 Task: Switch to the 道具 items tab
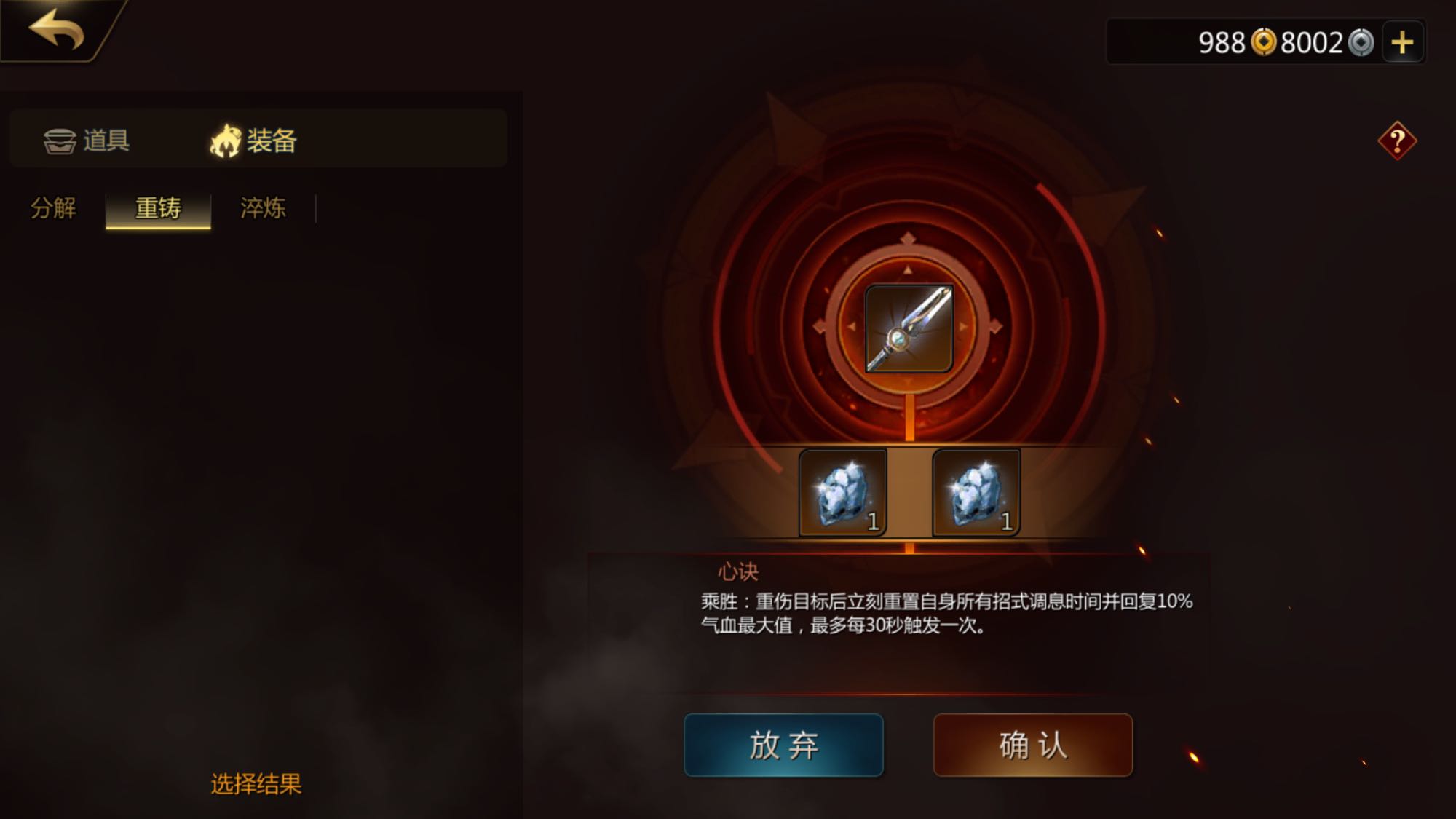[87, 141]
